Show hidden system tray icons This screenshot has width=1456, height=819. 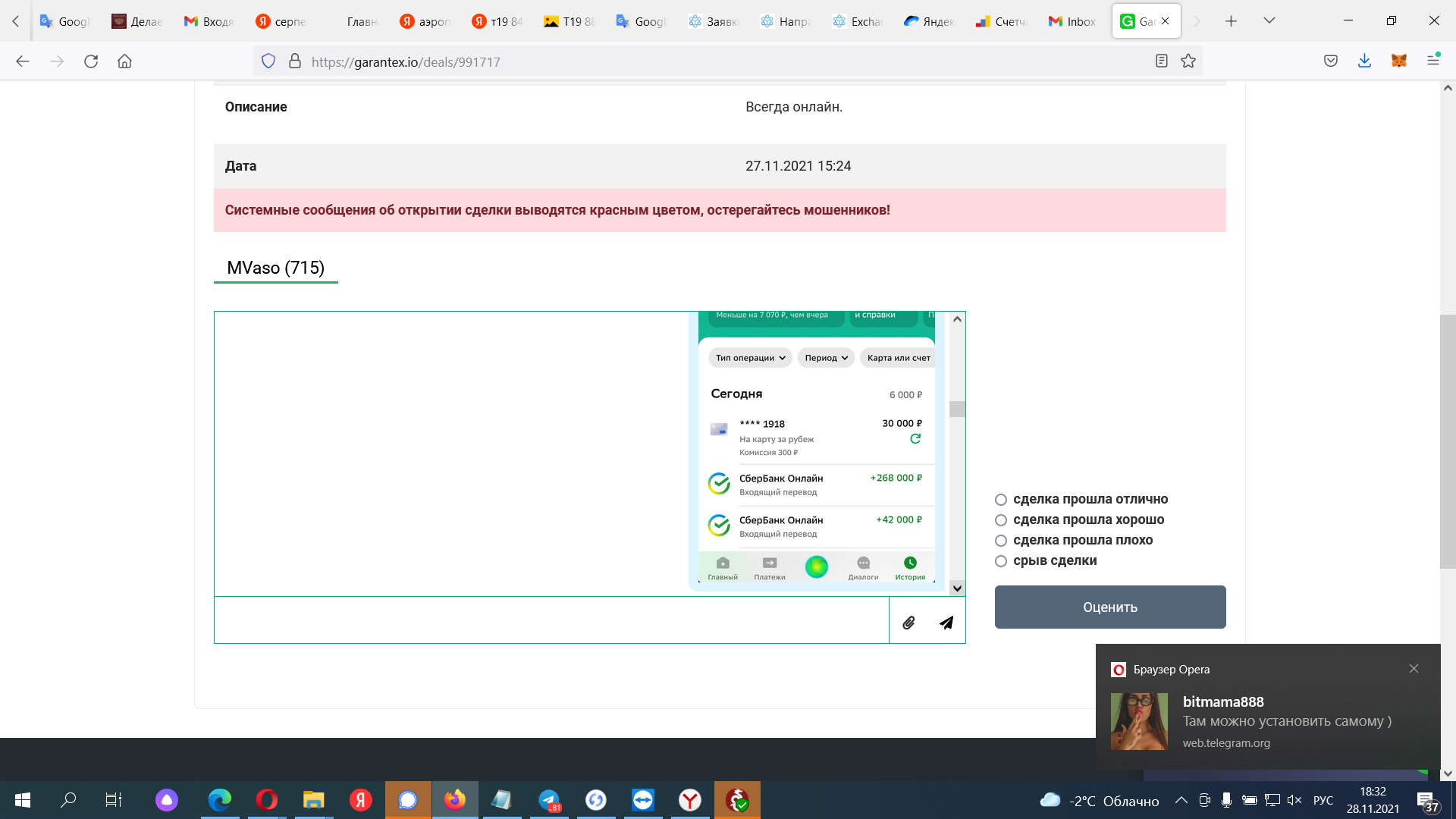(1181, 800)
